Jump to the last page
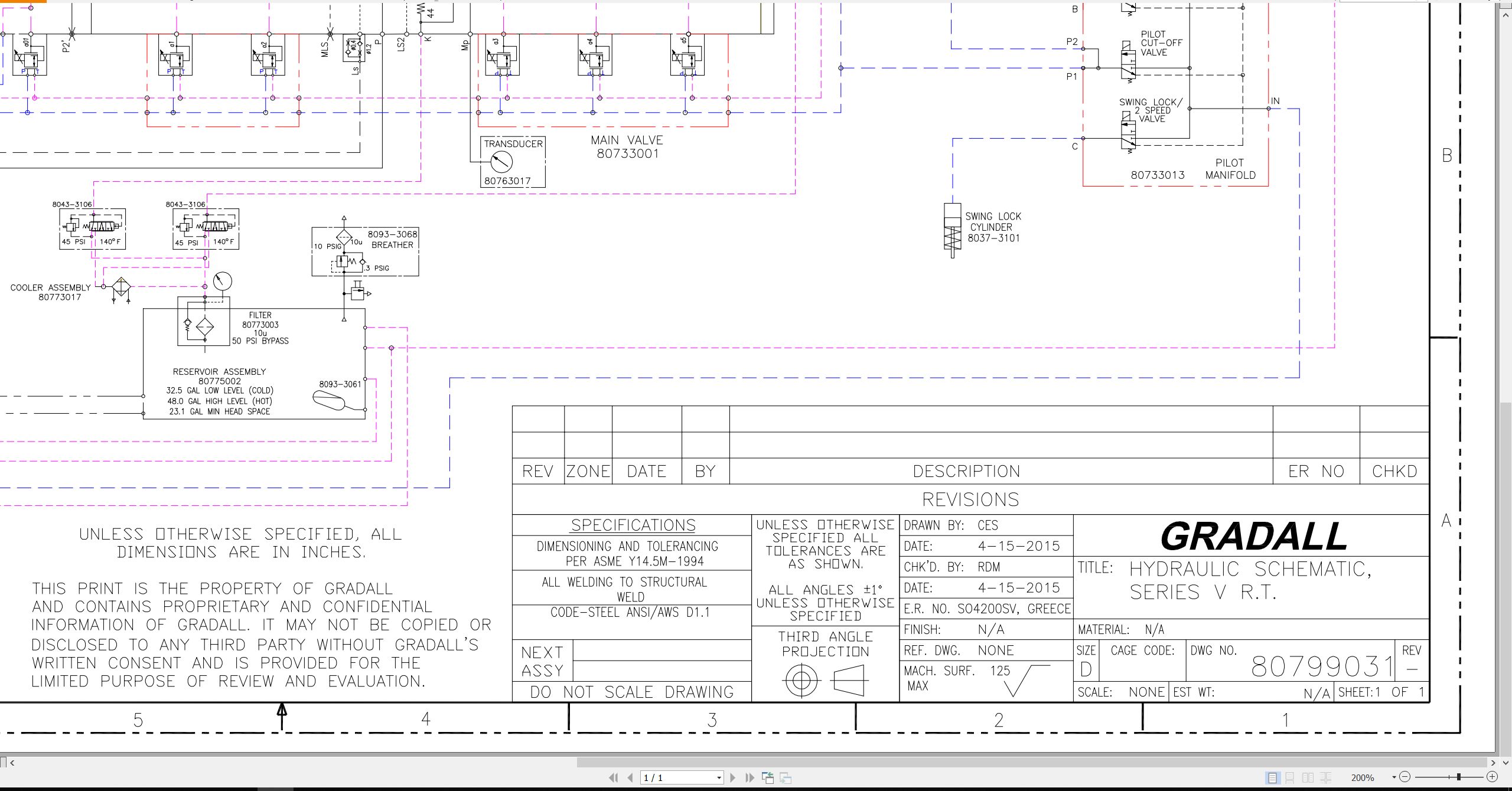Screen dimensions: 1512x791 click(x=750, y=777)
